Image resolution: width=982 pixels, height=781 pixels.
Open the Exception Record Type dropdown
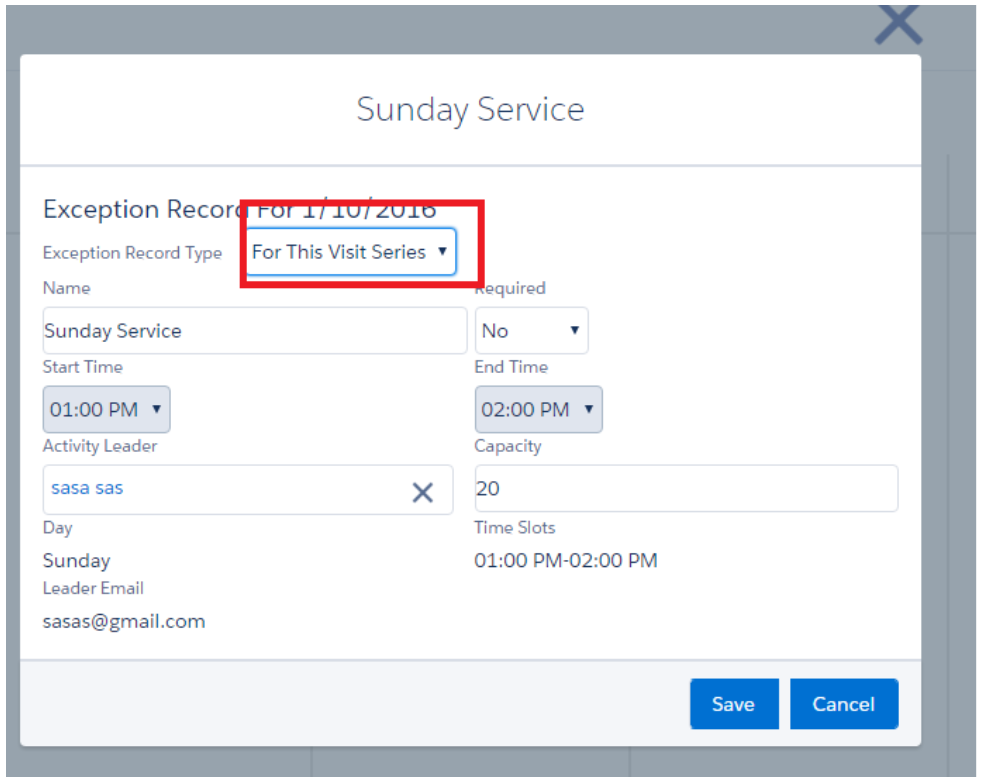tap(351, 252)
